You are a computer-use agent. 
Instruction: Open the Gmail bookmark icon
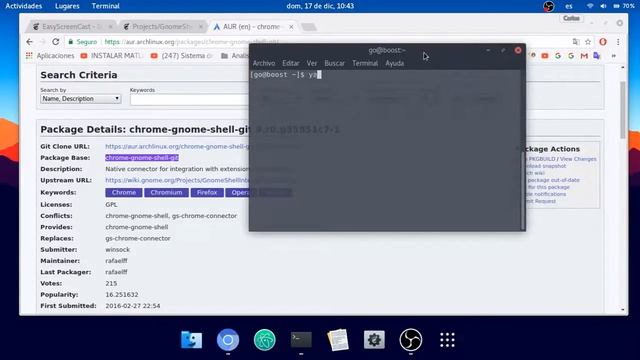point(584,56)
